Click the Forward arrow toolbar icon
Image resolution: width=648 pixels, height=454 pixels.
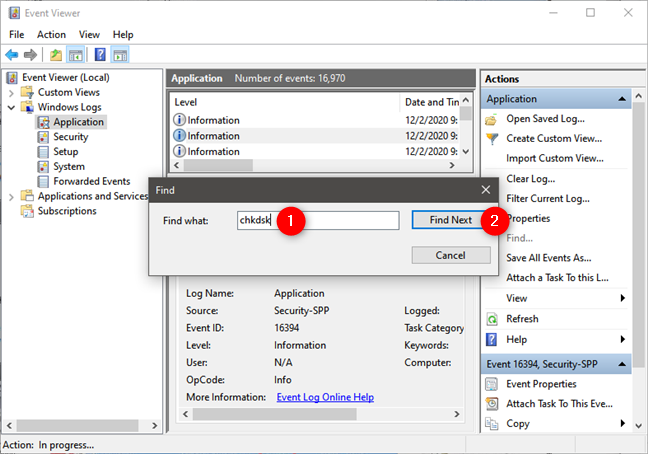(x=30, y=55)
